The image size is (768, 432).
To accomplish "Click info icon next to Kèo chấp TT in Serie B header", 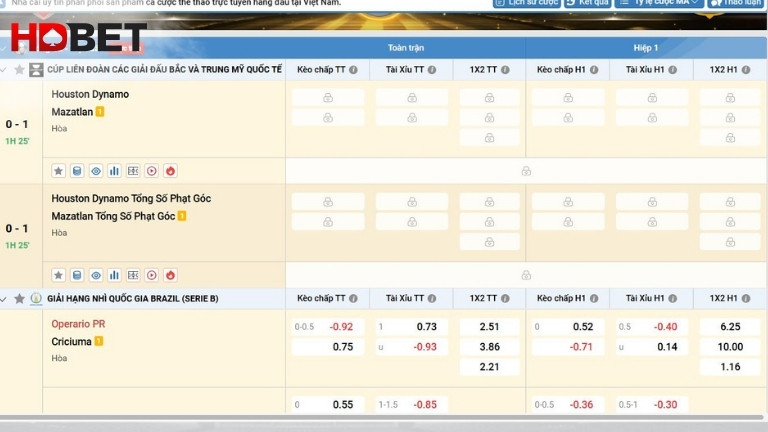I will [353, 298].
